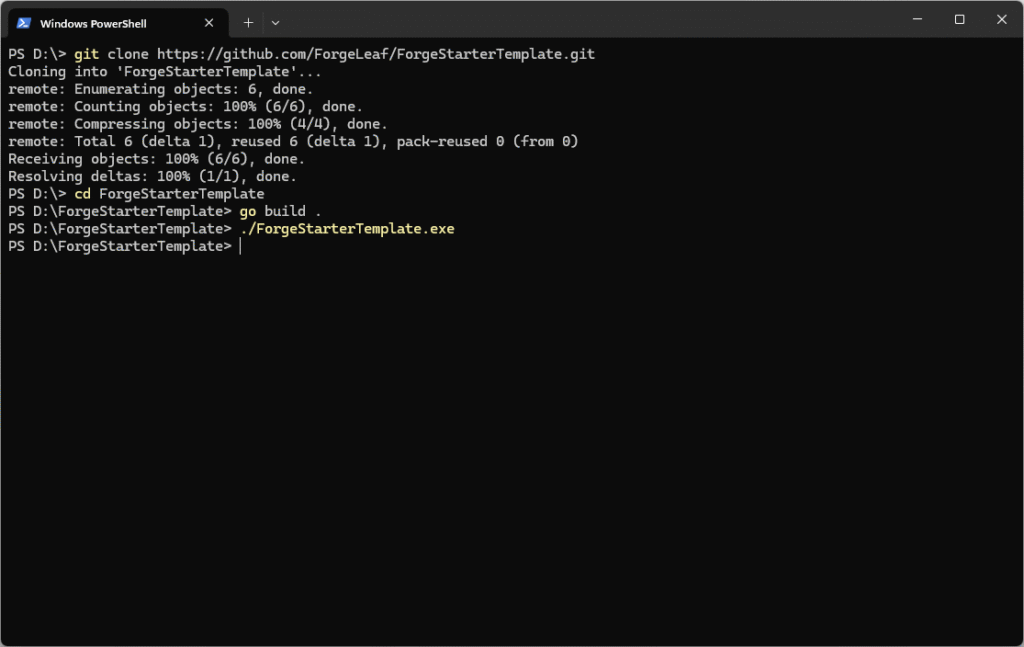
Task: Click the maximize window icon
Action: pos(959,19)
